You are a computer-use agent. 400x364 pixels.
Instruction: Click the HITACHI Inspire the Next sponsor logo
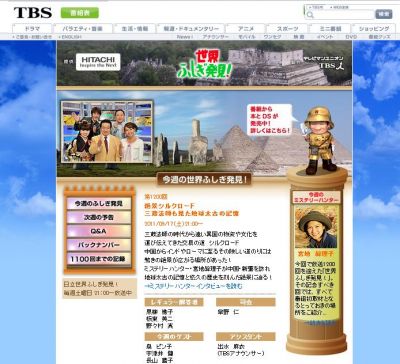(98, 62)
